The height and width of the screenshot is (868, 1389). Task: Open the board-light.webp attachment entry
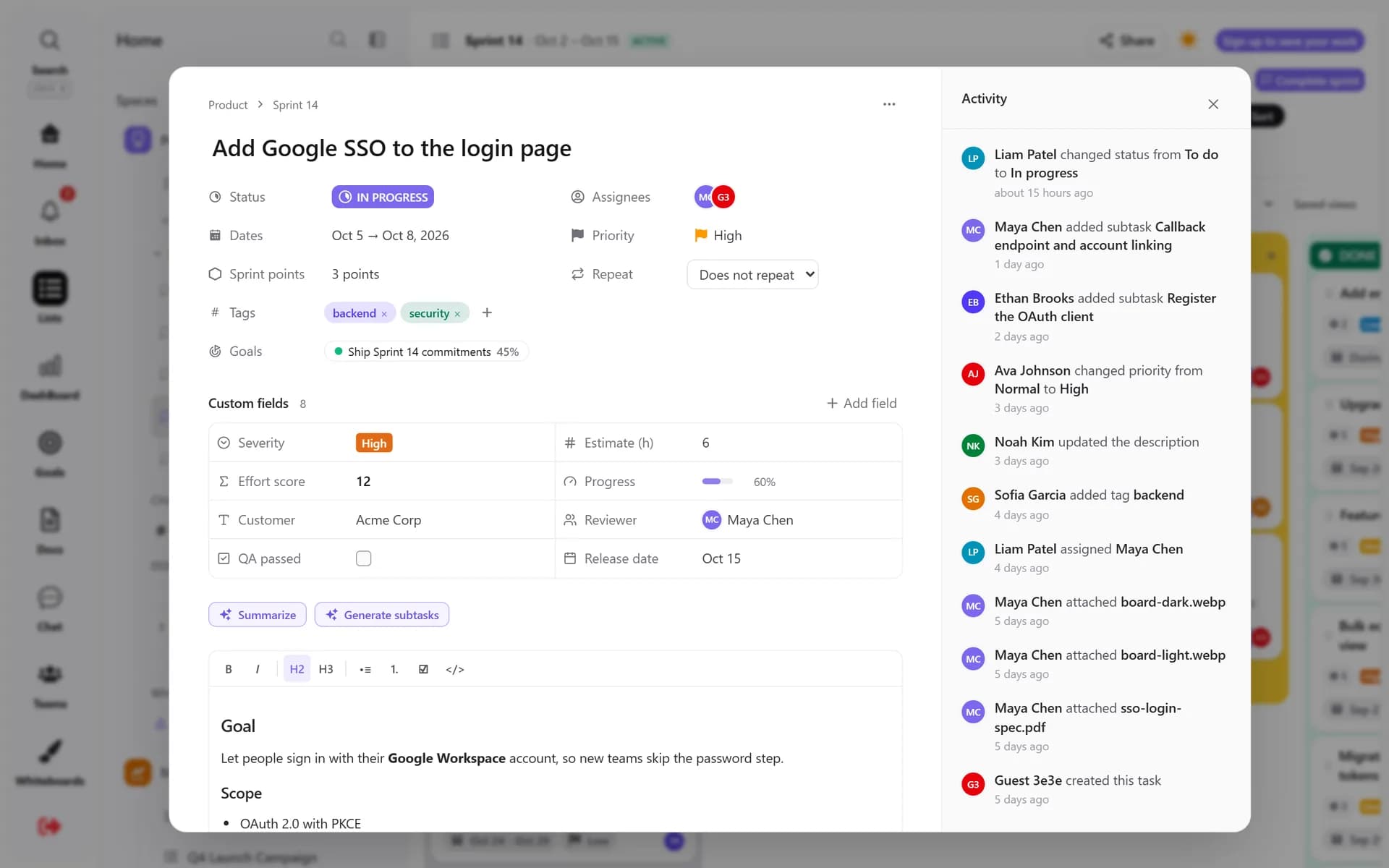coord(1095,664)
